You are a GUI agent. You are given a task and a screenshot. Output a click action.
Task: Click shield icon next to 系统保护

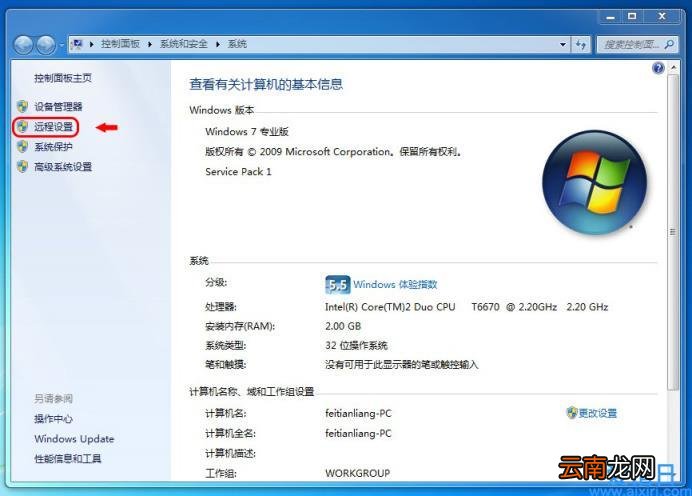pos(22,147)
